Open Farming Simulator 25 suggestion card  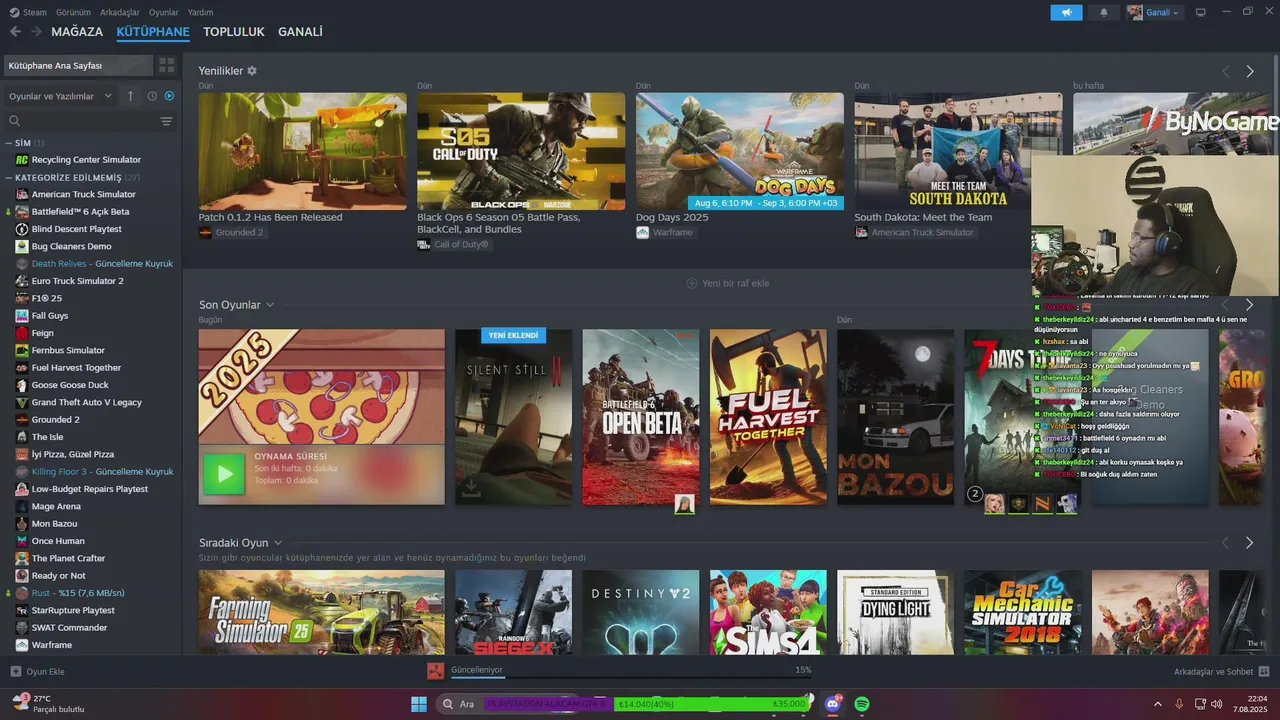pyautogui.click(x=321, y=612)
